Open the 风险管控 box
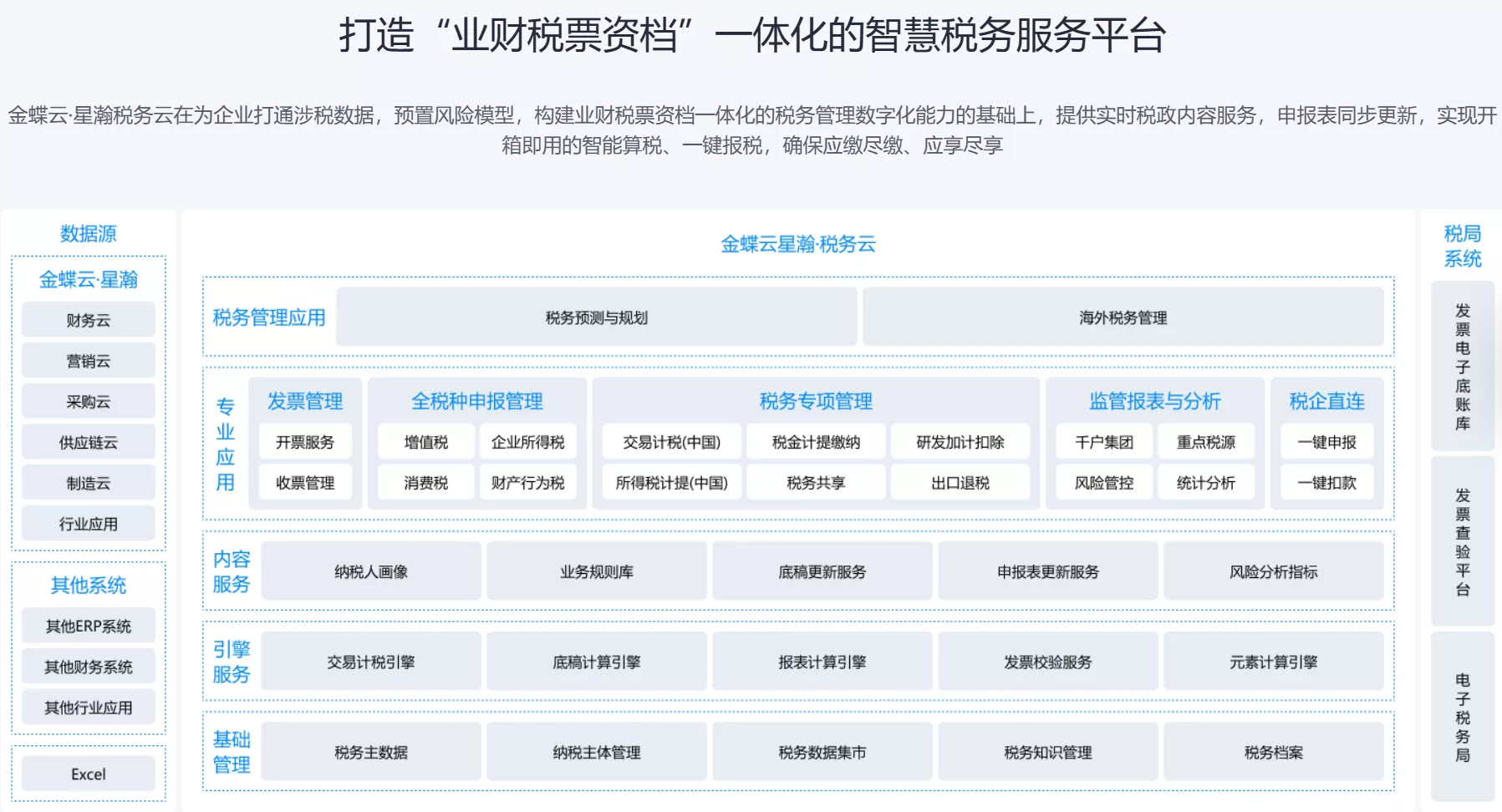1502x812 pixels. tap(1104, 483)
